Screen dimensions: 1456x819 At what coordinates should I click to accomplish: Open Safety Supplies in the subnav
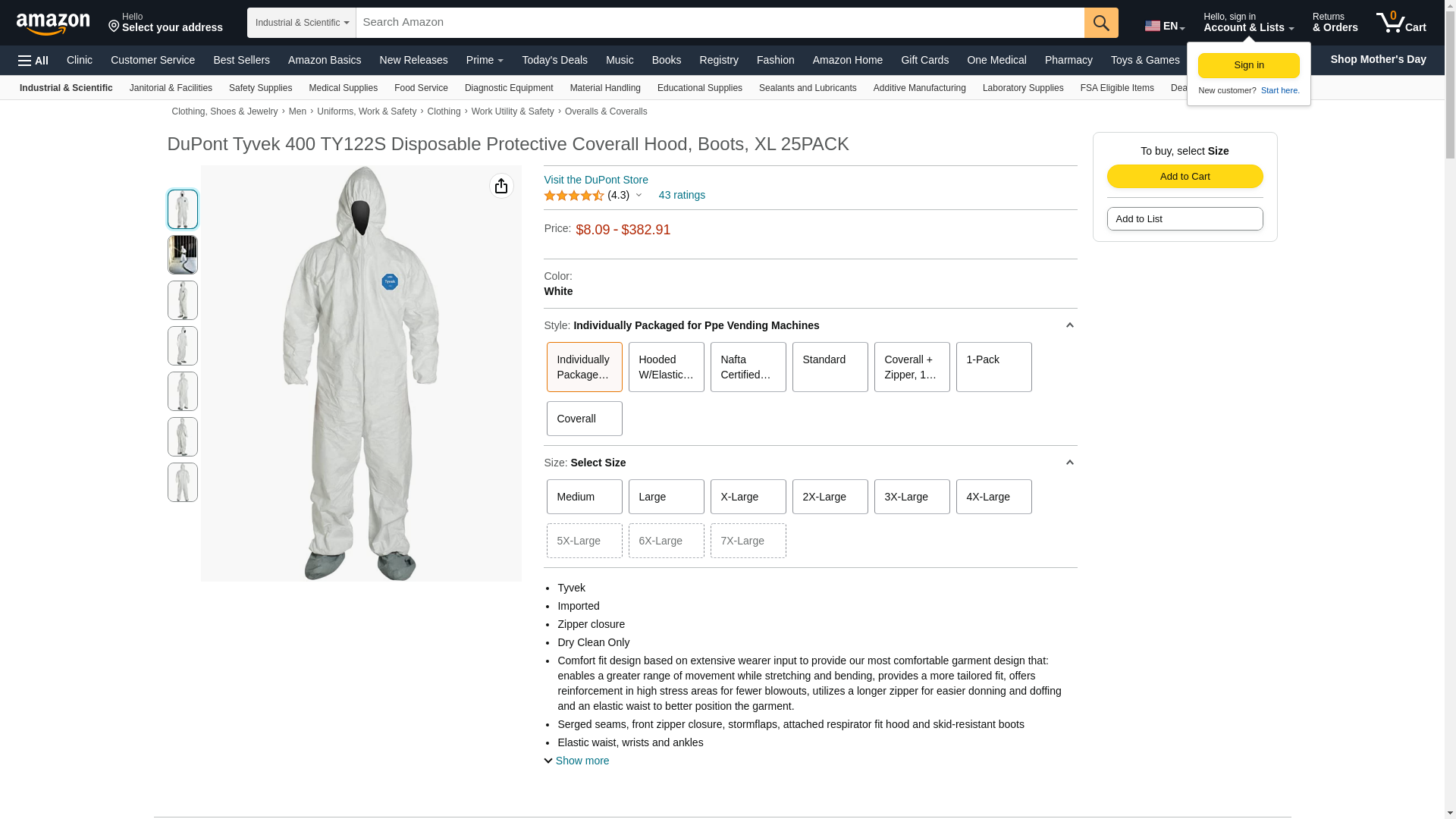[260, 88]
